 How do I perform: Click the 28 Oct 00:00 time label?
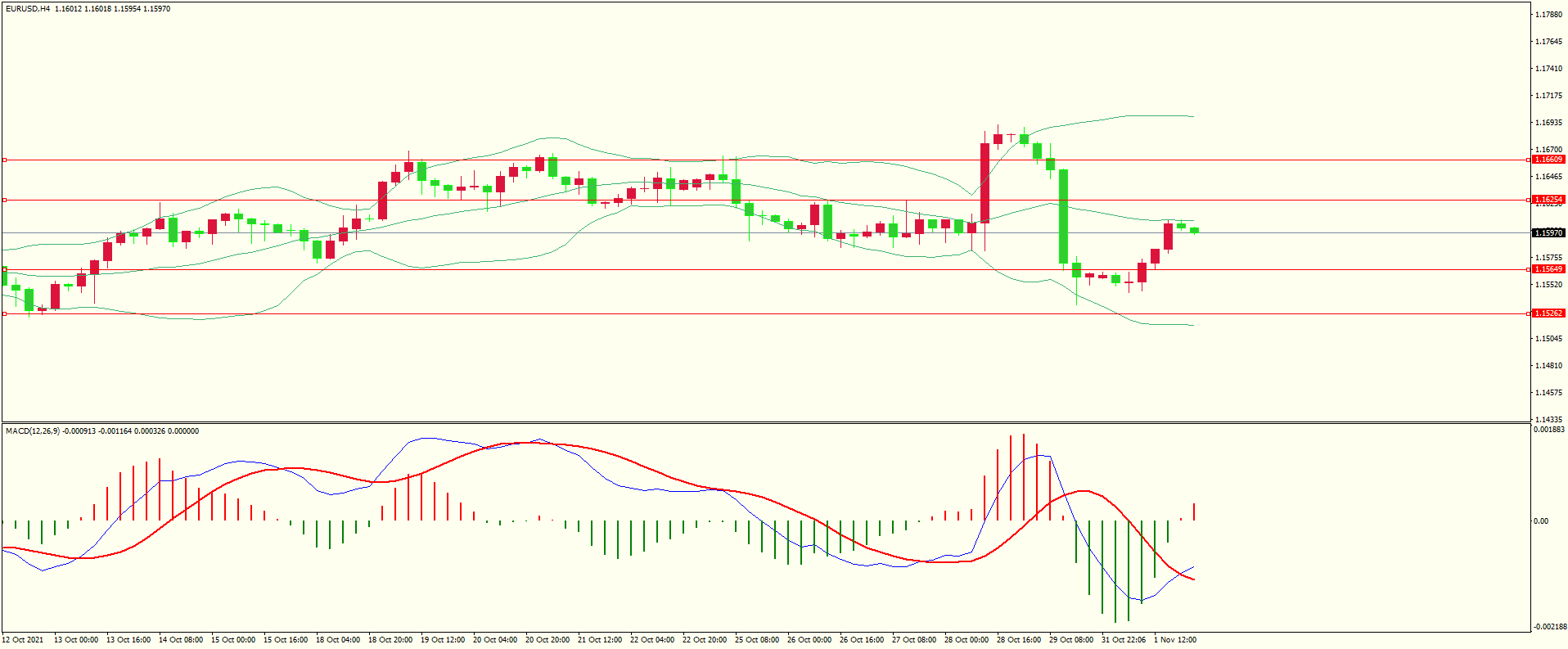coord(966,640)
